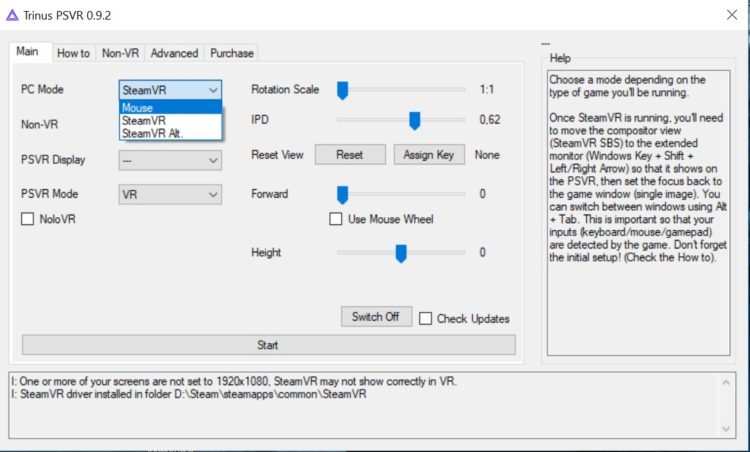Switch to the Advanced tab
The width and height of the screenshot is (750, 452).
pos(174,53)
